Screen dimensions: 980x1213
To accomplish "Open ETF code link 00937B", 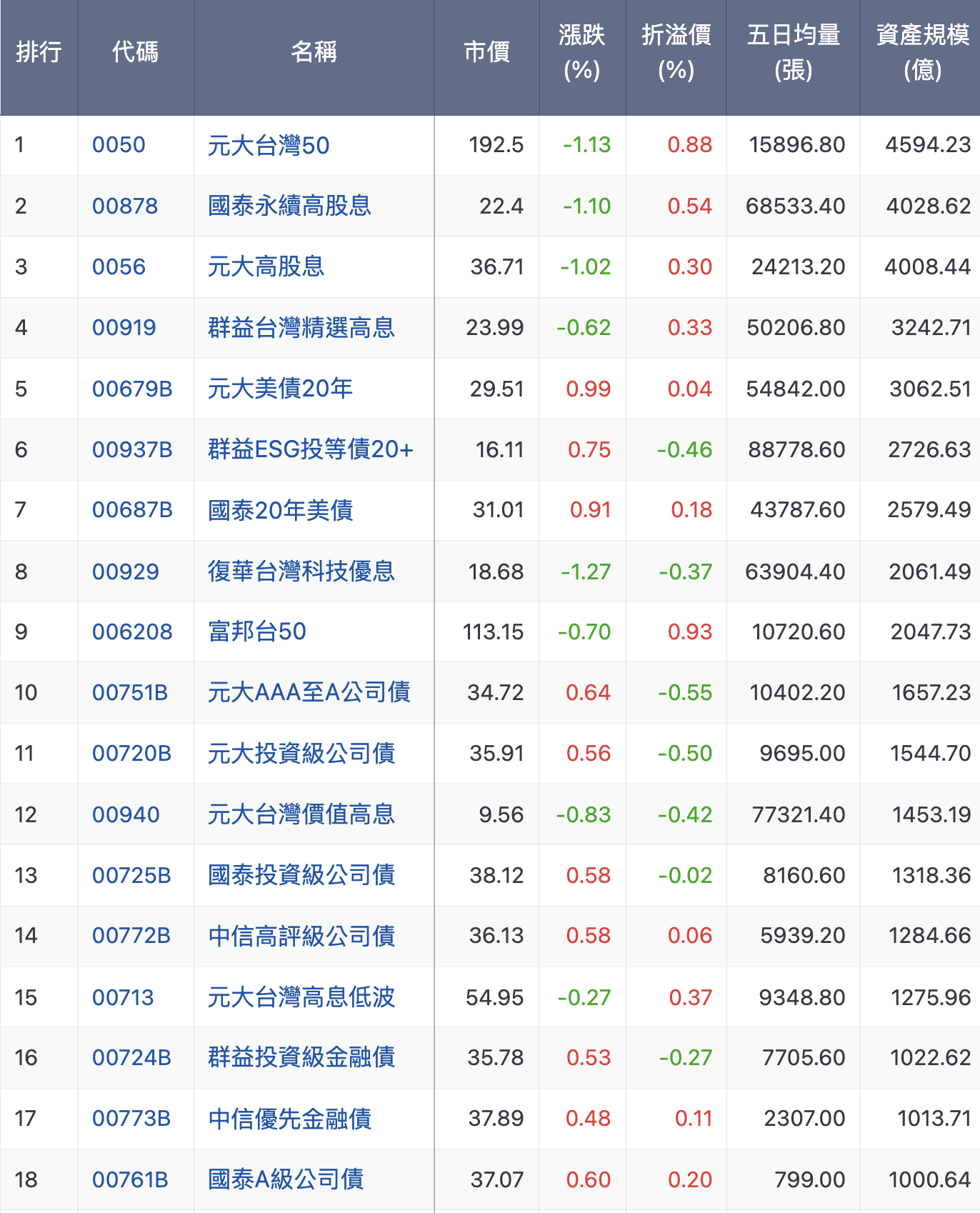I will 132,449.
